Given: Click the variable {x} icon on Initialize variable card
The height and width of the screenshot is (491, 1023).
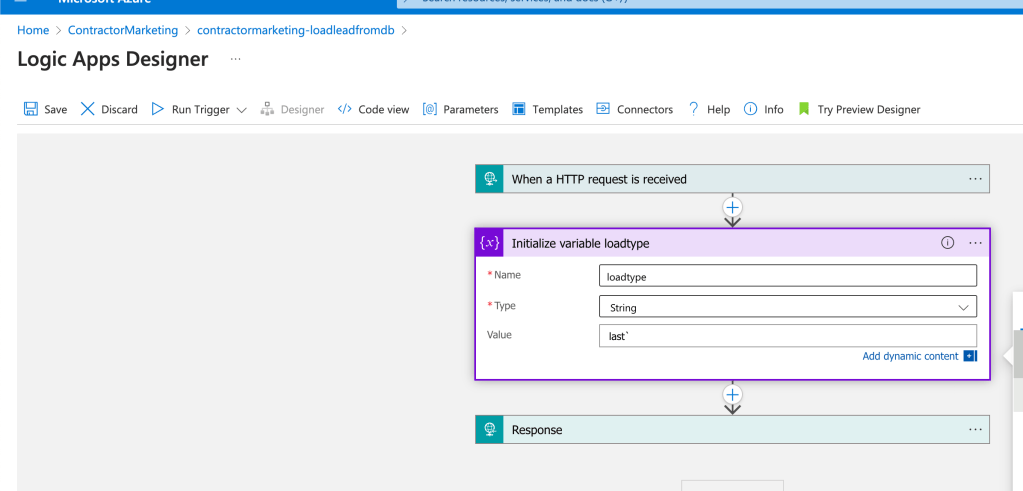Looking at the screenshot, I should click(489, 243).
